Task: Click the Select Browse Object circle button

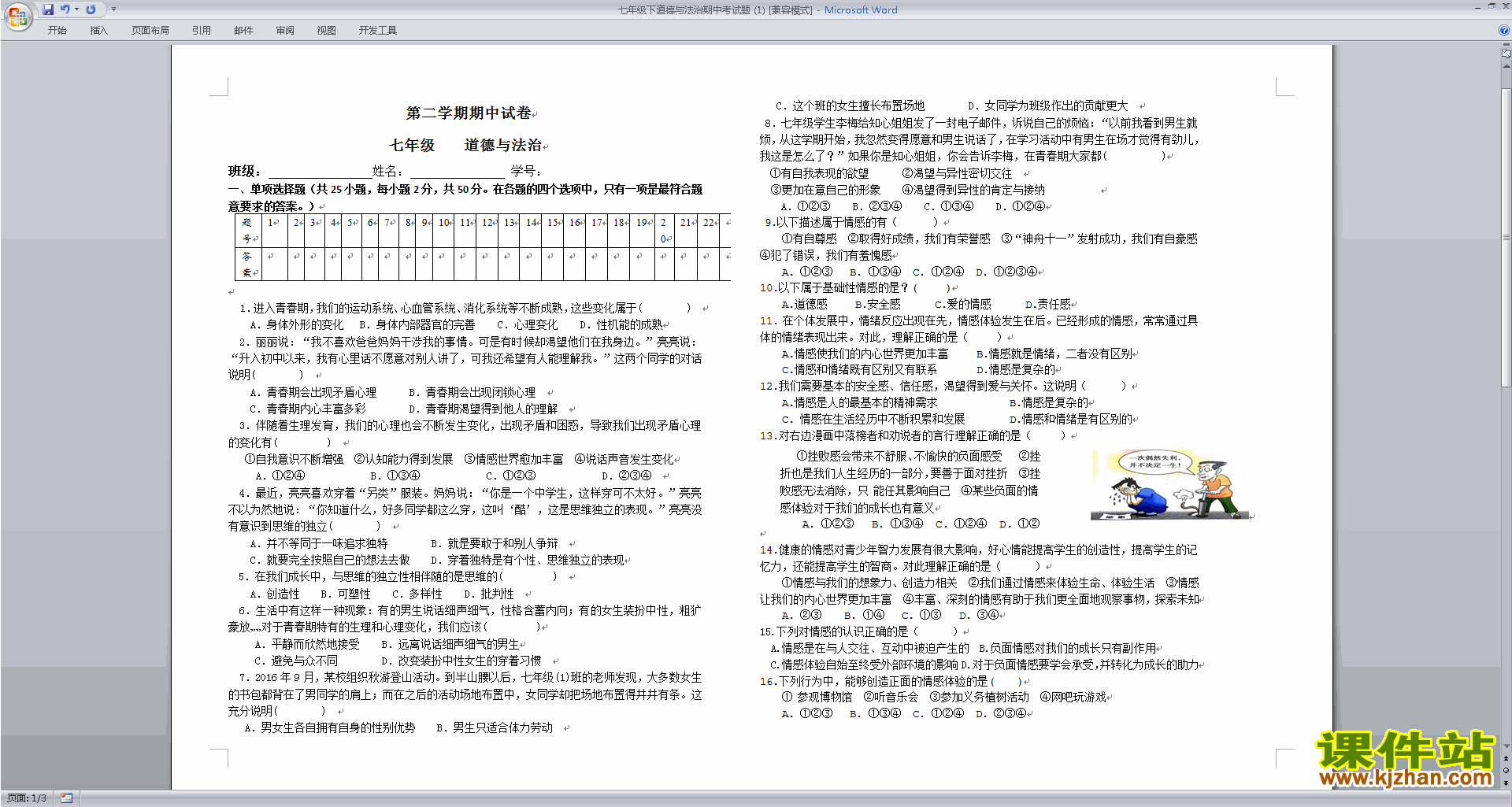Action: 1506,770
